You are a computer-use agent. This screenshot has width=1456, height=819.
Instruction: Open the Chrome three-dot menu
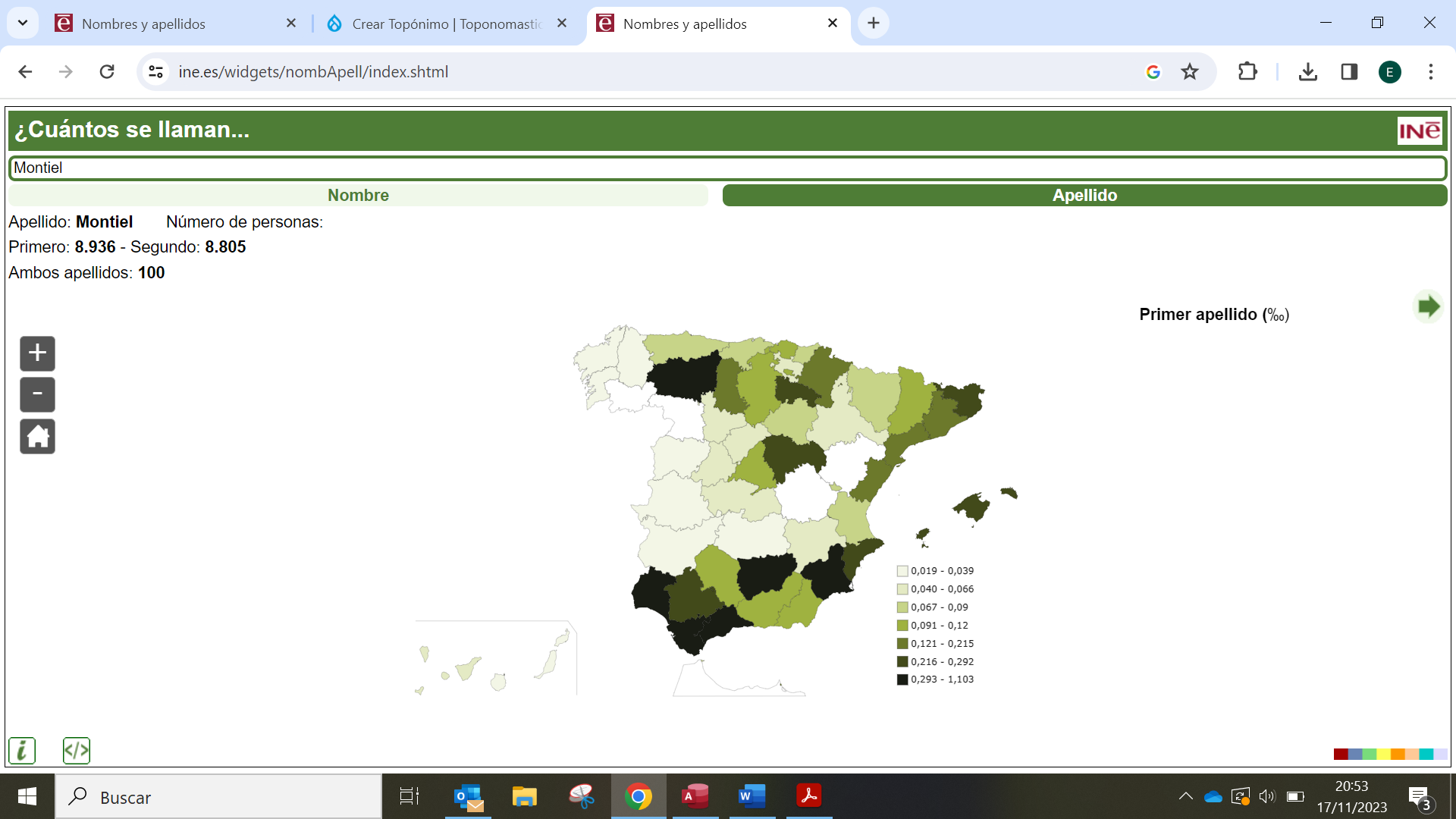click(x=1431, y=71)
